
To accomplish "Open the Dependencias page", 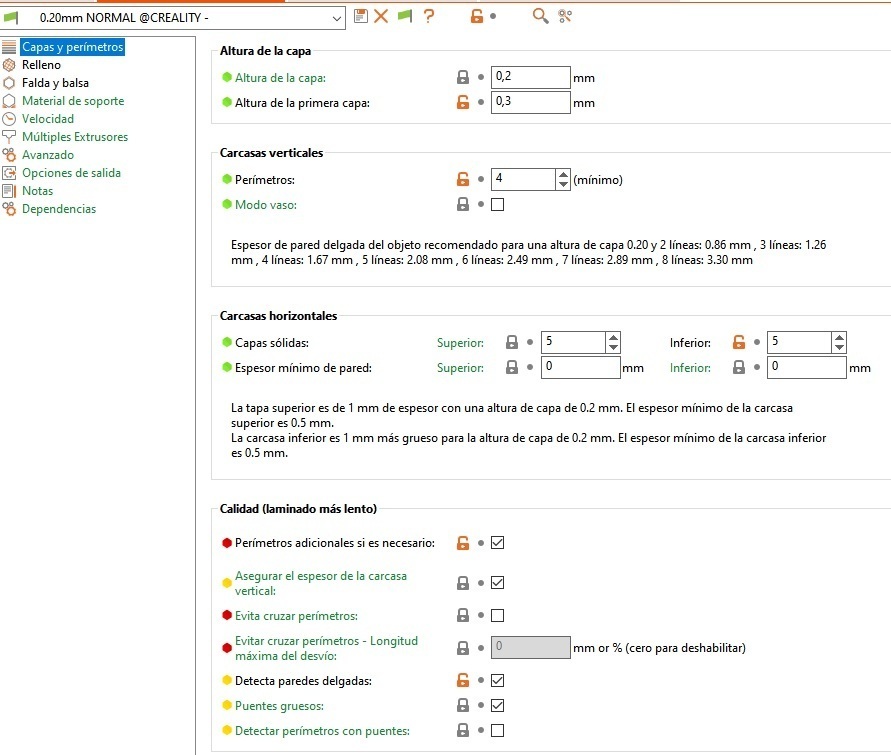I will tap(59, 209).
